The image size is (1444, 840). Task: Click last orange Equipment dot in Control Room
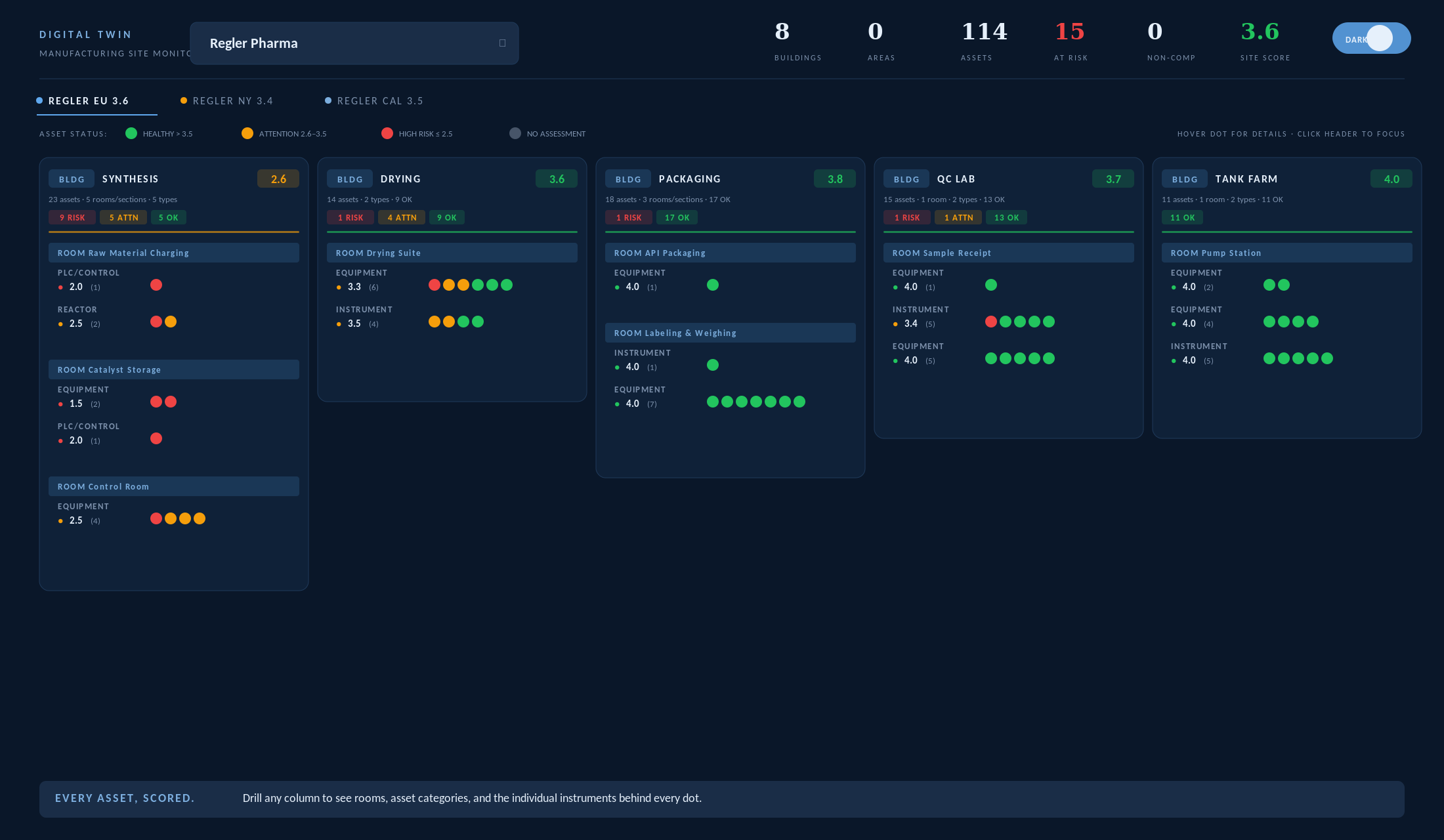click(200, 518)
